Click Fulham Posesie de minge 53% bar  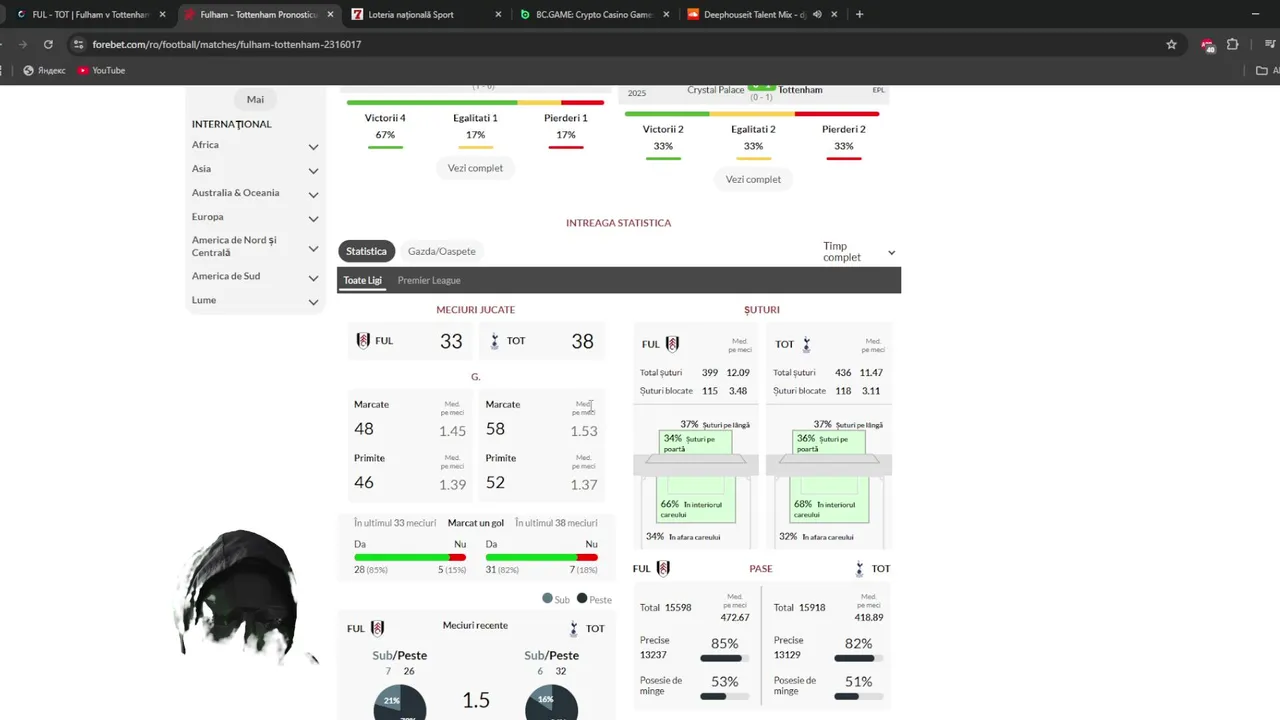[725, 696]
